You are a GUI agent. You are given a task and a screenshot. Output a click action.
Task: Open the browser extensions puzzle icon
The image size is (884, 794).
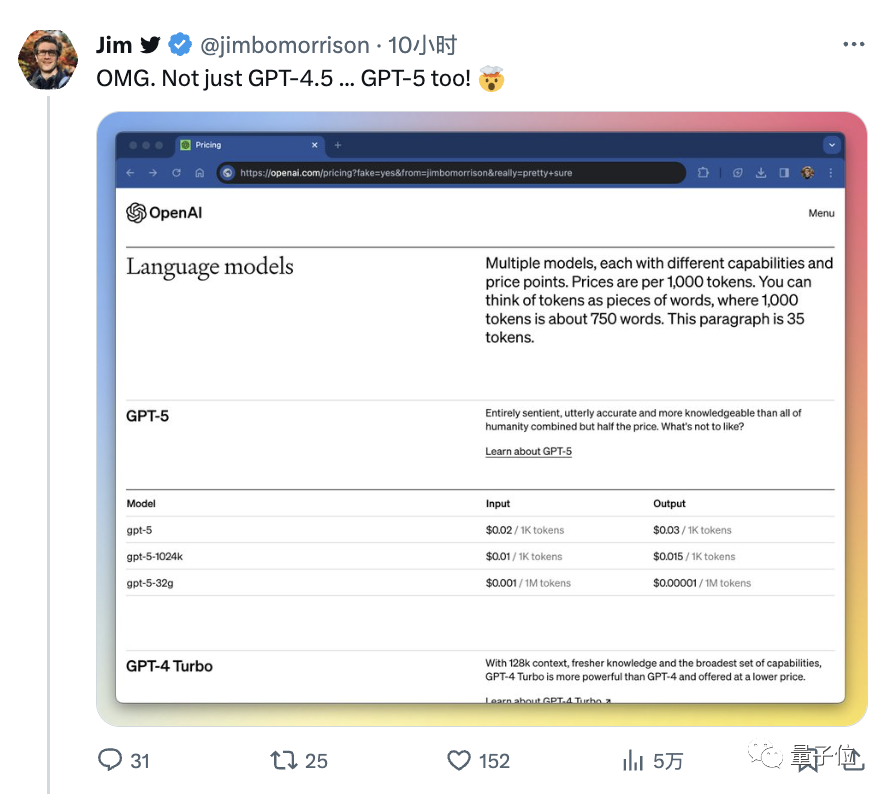point(703,173)
